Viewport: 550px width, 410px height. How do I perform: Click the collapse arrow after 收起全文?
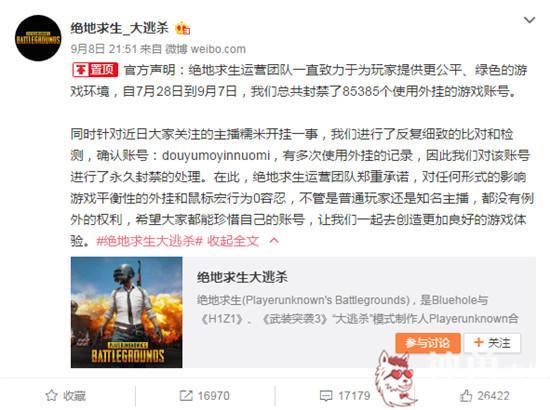click(274, 241)
